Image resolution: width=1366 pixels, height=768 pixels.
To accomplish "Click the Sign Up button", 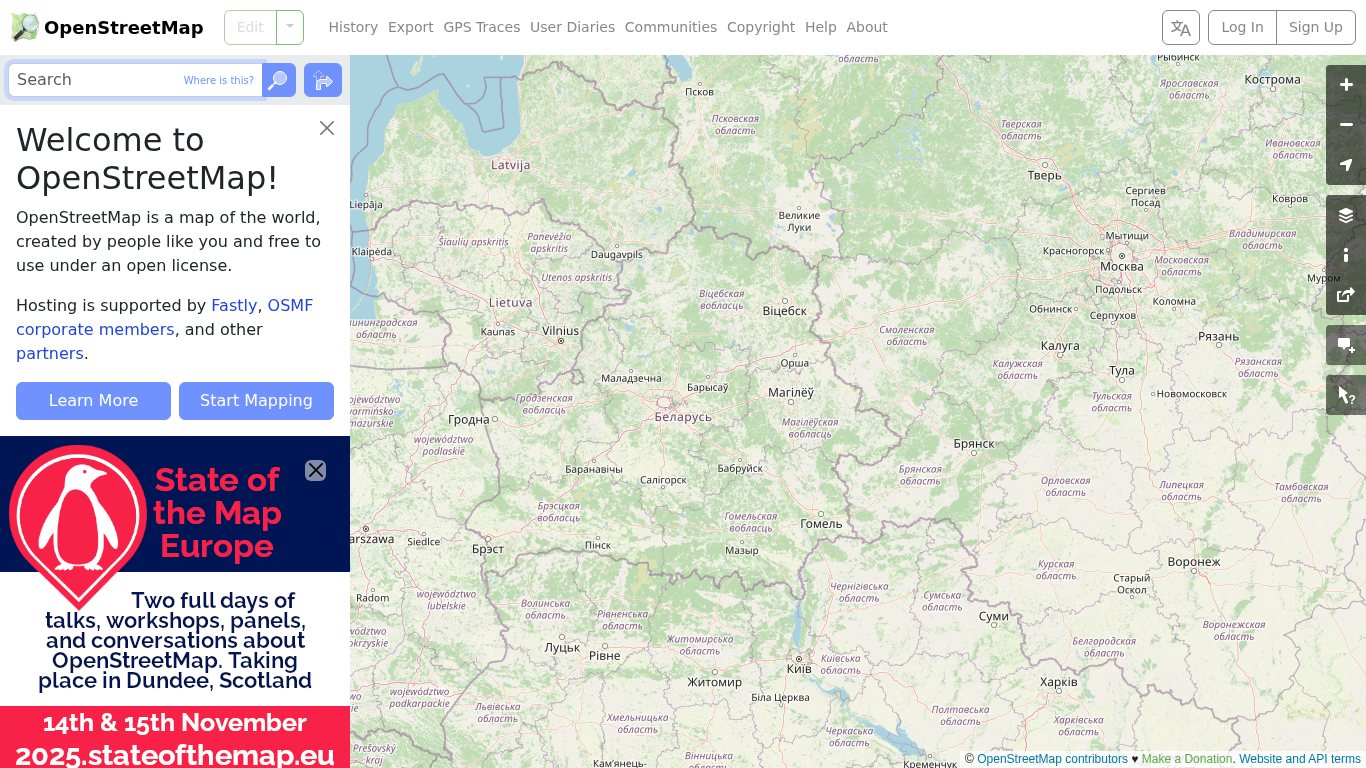I will 1316,27.
